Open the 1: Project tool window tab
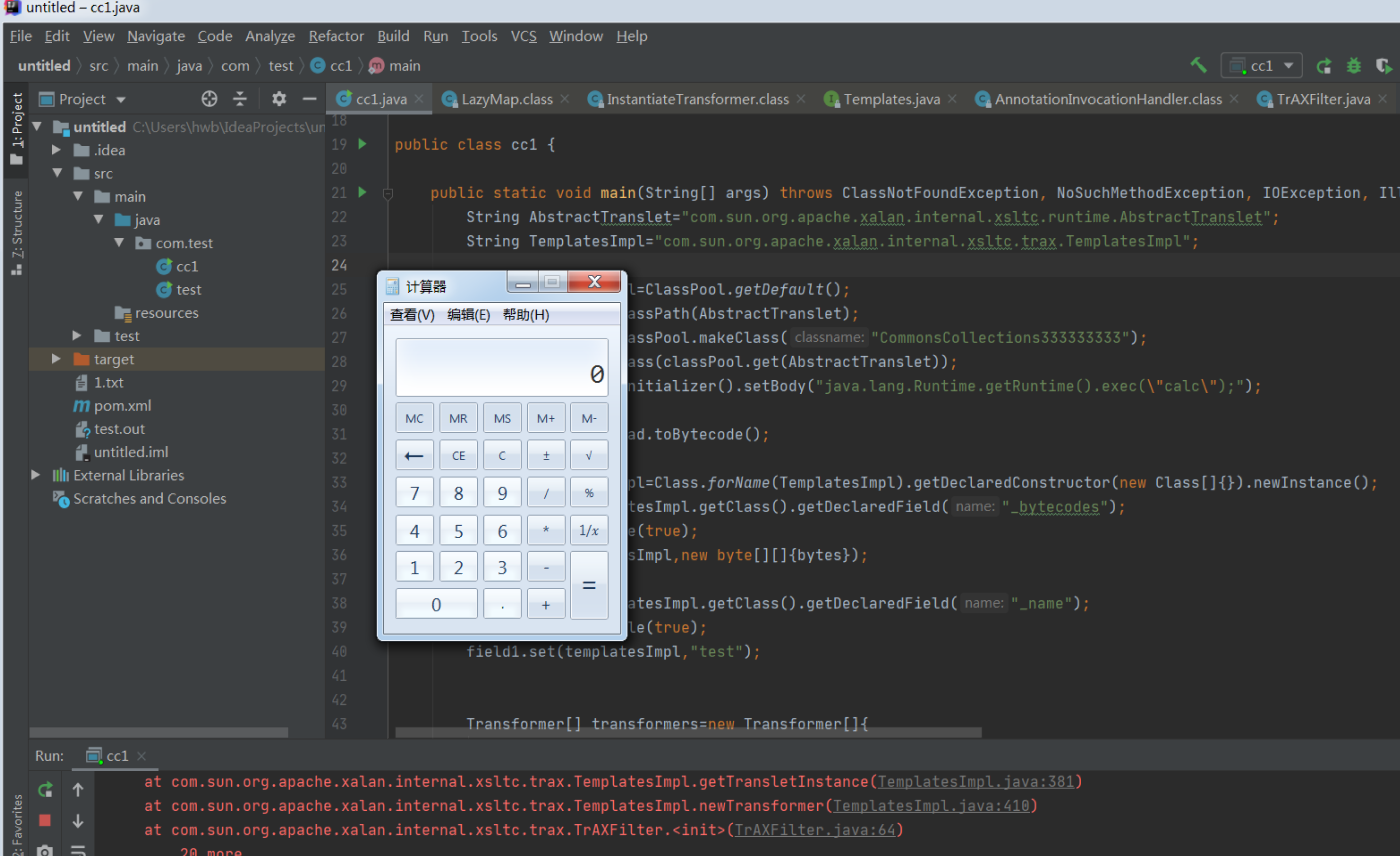The image size is (1400, 856). (x=15, y=128)
